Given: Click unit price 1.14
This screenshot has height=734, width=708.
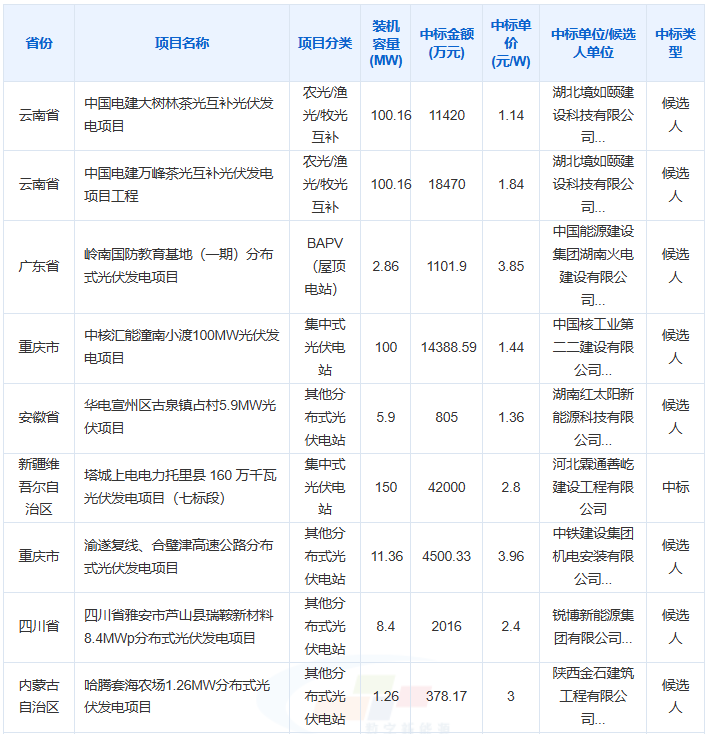Looking at the screenshot, I should click(x=511, y=115).
